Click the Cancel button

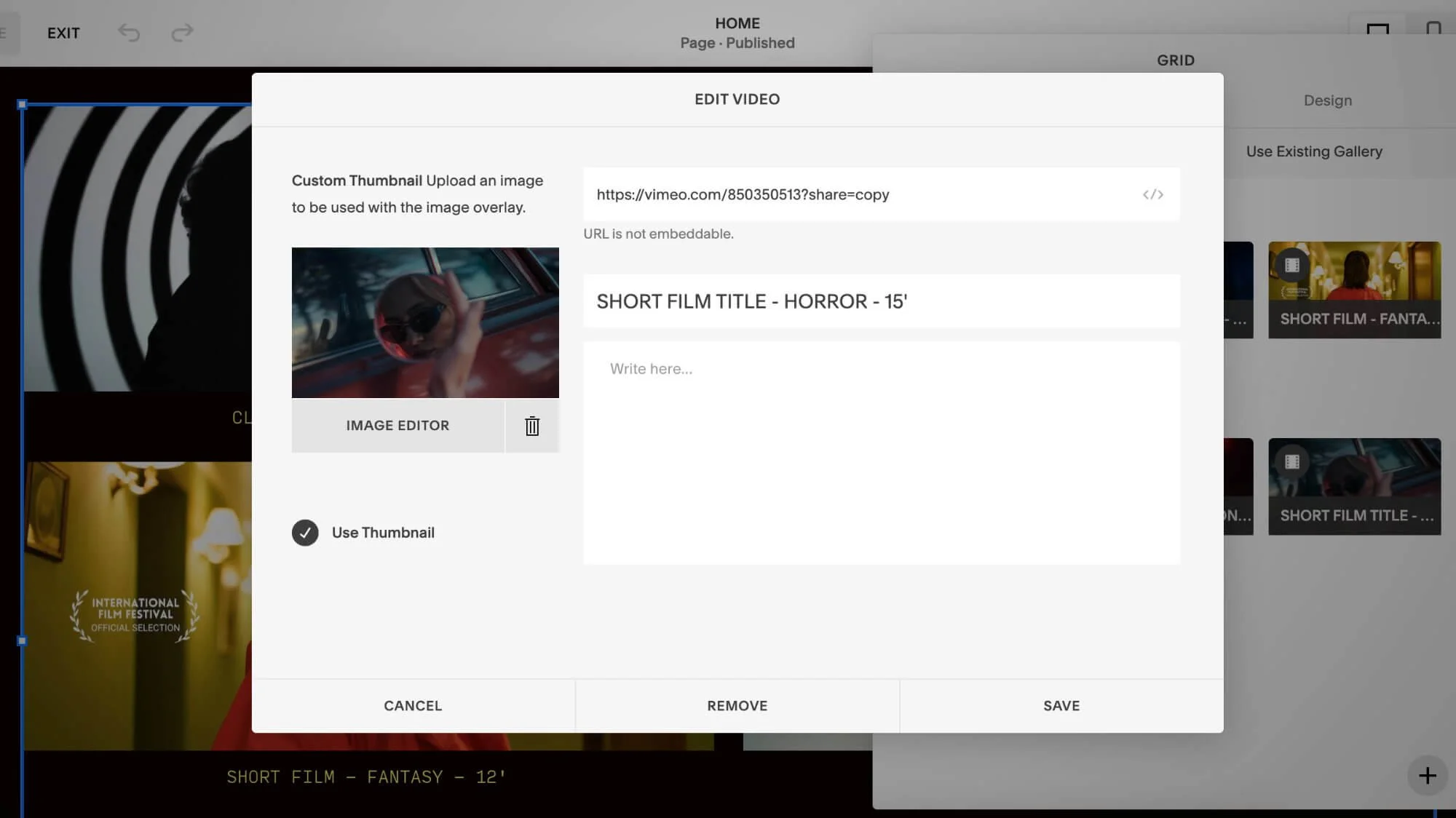coord(413,706)
